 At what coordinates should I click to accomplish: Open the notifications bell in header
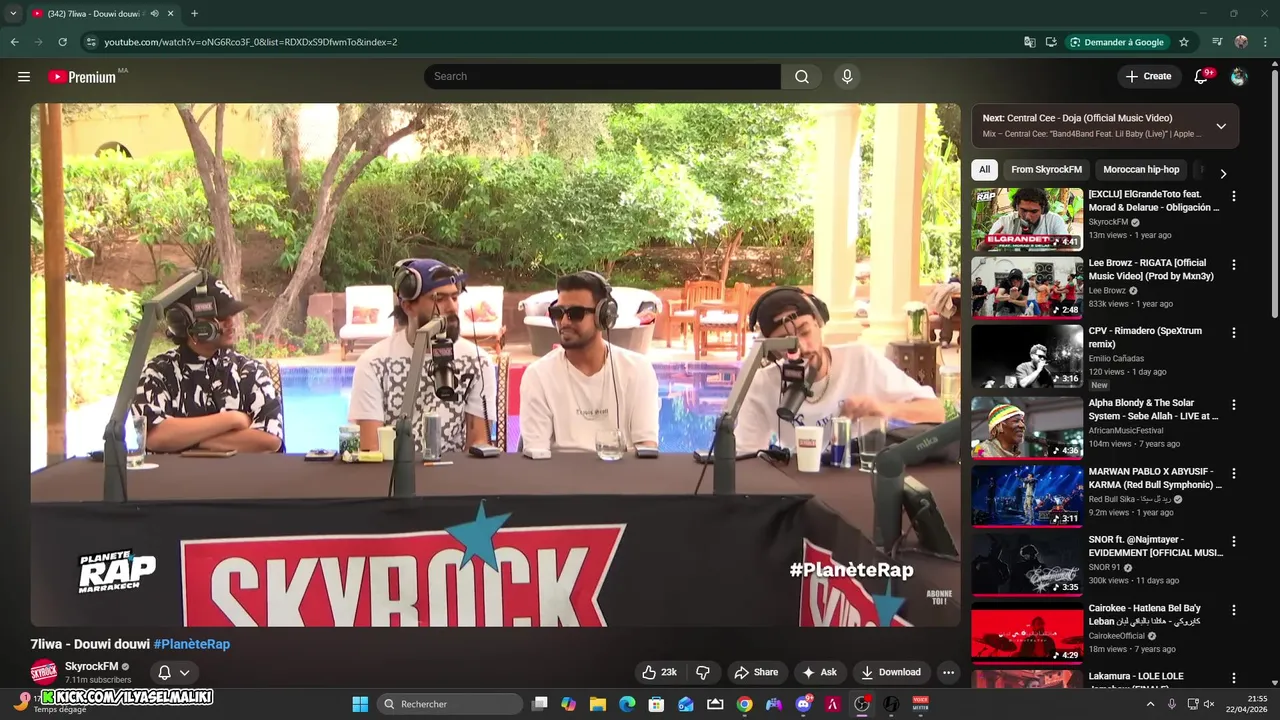pyautogui.click(x=1202, y=77)
